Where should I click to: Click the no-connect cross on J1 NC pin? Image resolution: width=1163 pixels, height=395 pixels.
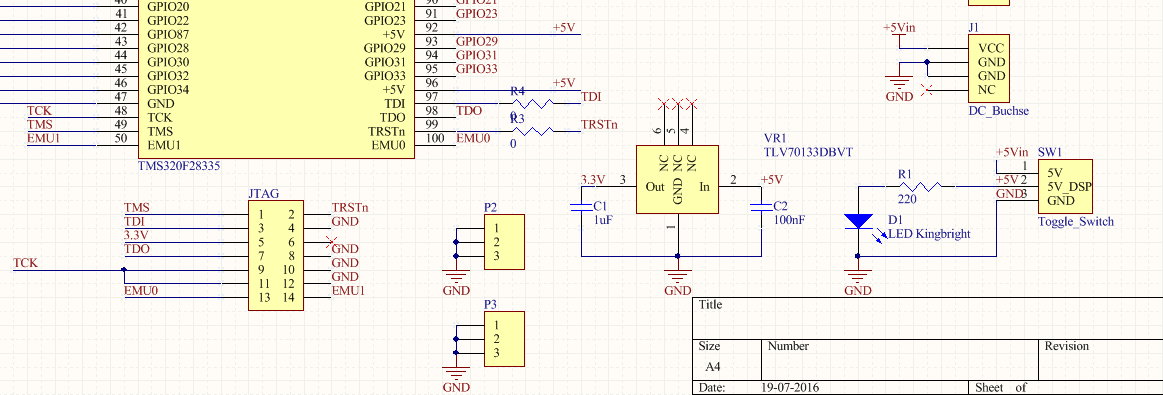(926, 90)
